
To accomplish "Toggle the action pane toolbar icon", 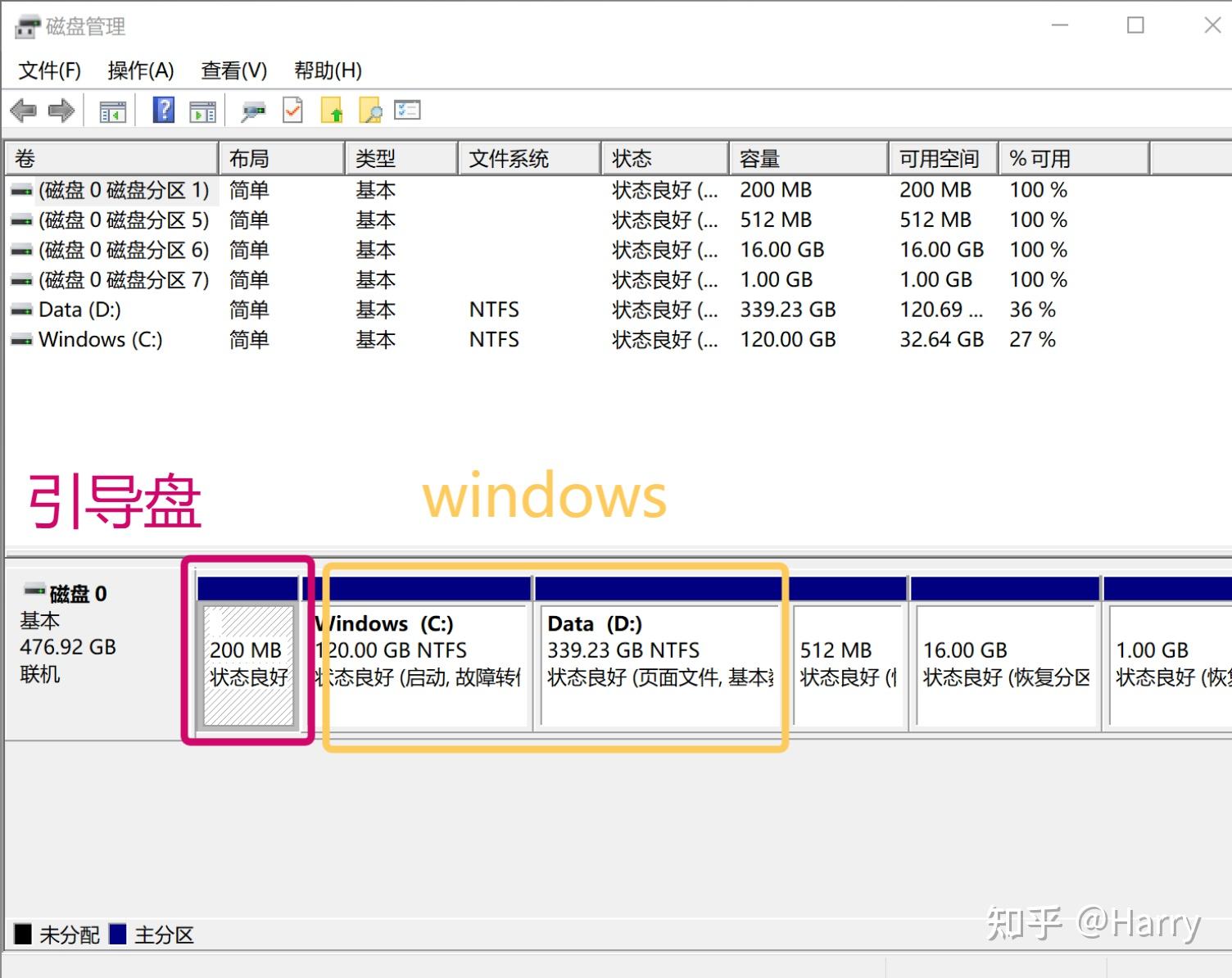I will (202, 111).
